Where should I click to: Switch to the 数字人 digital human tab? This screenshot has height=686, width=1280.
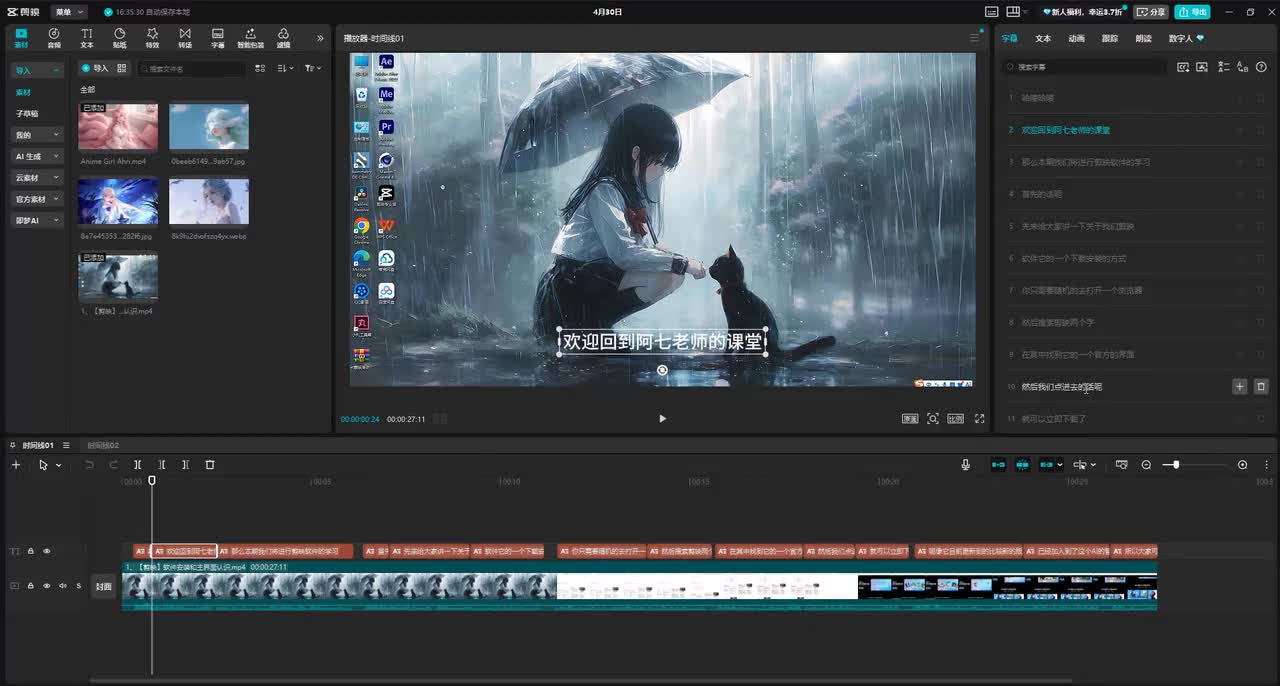[x=1186, y=38]
